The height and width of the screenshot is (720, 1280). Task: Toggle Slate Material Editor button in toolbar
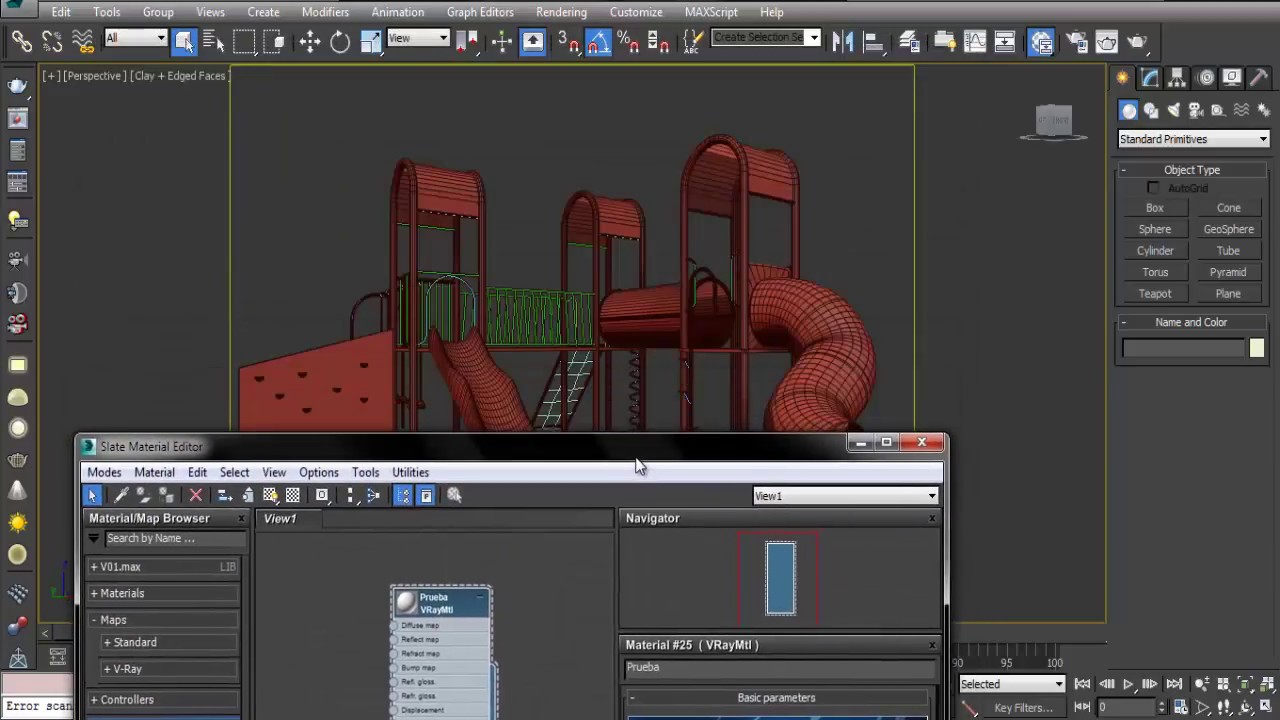pyautogui.click(x=1042, y=41)
